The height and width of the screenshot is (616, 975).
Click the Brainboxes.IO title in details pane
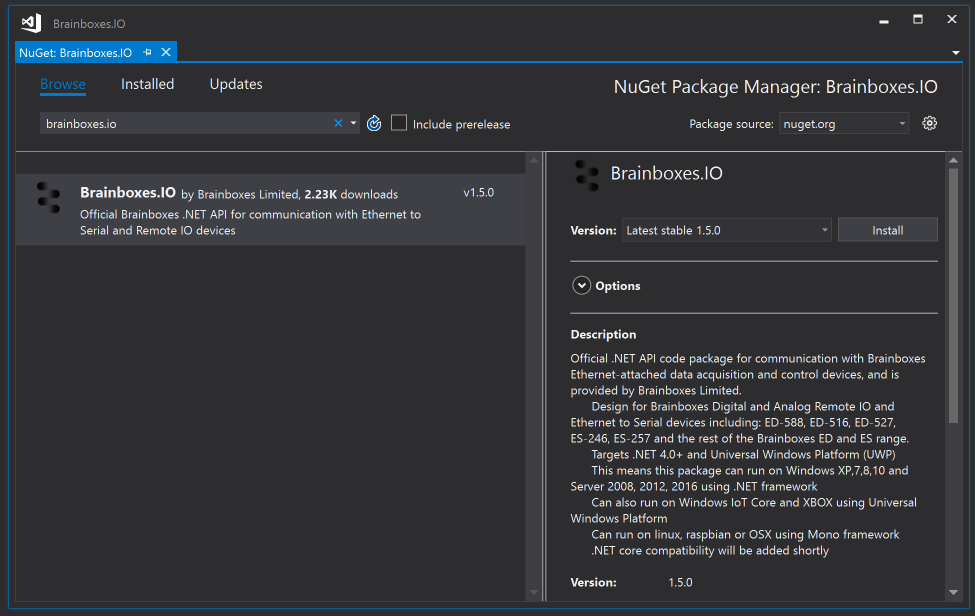point(667,173)
